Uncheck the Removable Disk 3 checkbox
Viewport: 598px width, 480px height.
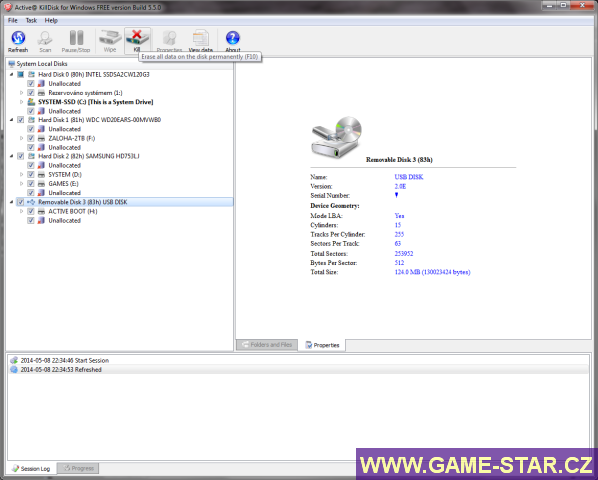coord(21,202)
